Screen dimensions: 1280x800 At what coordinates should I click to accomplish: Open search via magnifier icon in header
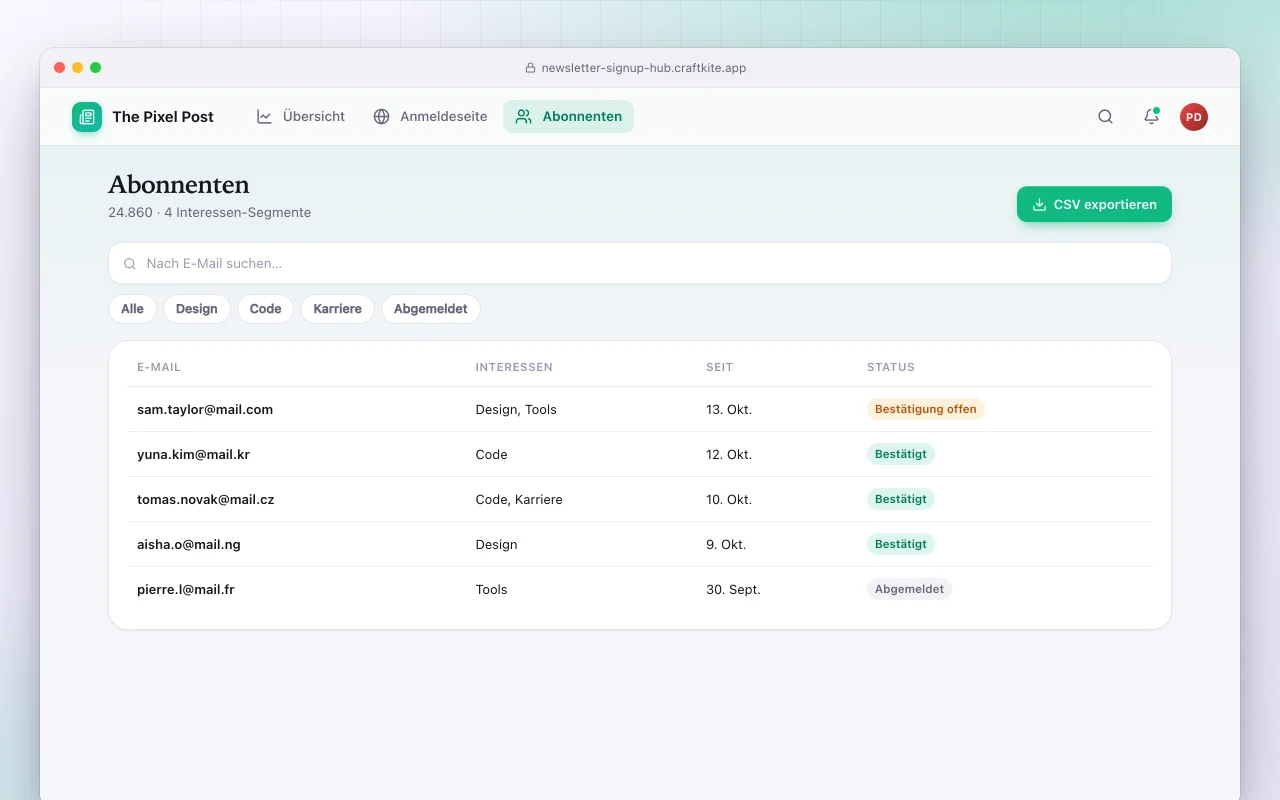[x=1105, y=117]
